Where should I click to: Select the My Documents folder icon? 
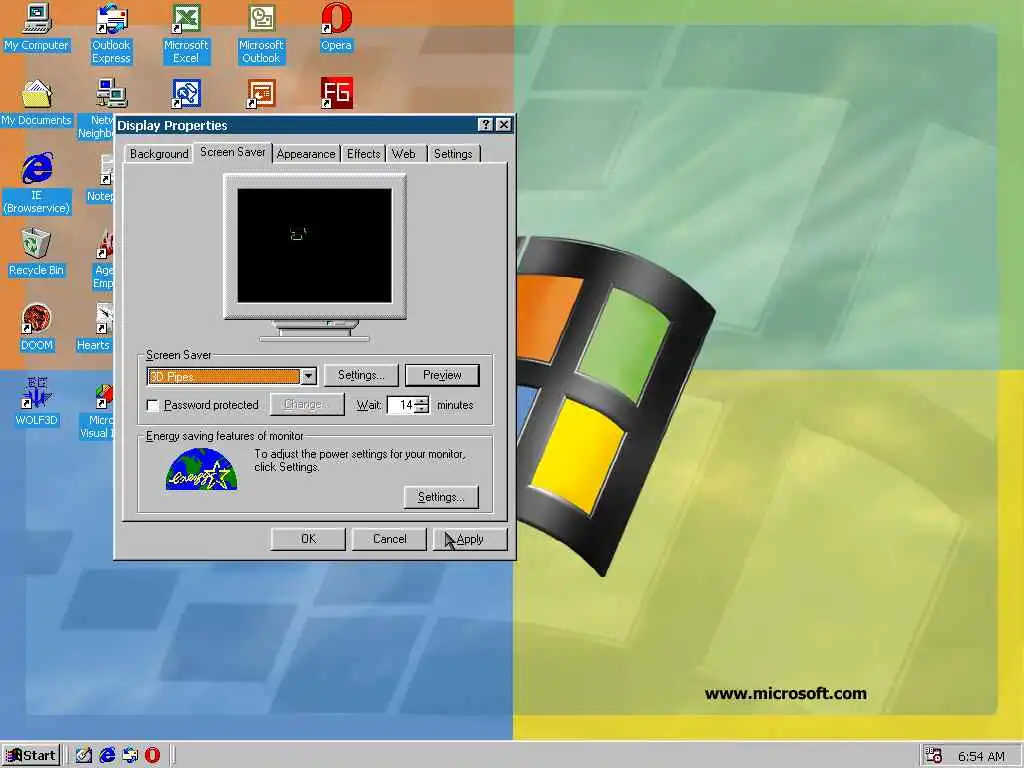(37, 103)
